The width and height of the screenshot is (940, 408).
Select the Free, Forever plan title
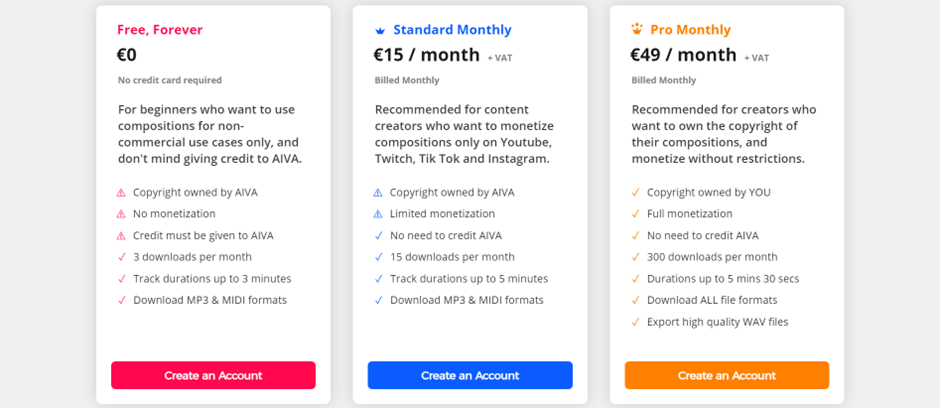tap(160, 29)
